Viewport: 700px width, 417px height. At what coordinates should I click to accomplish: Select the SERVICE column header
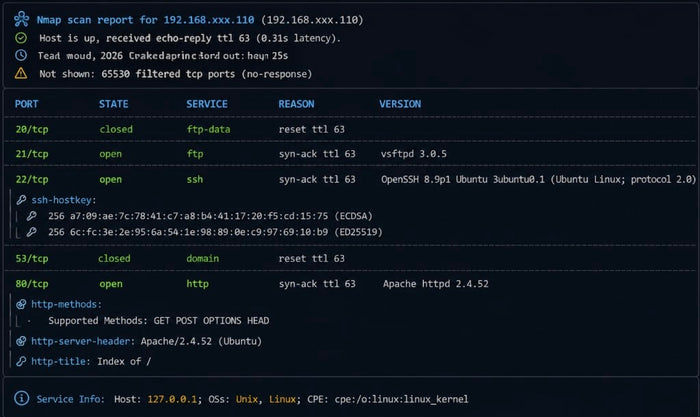(207, 104)
